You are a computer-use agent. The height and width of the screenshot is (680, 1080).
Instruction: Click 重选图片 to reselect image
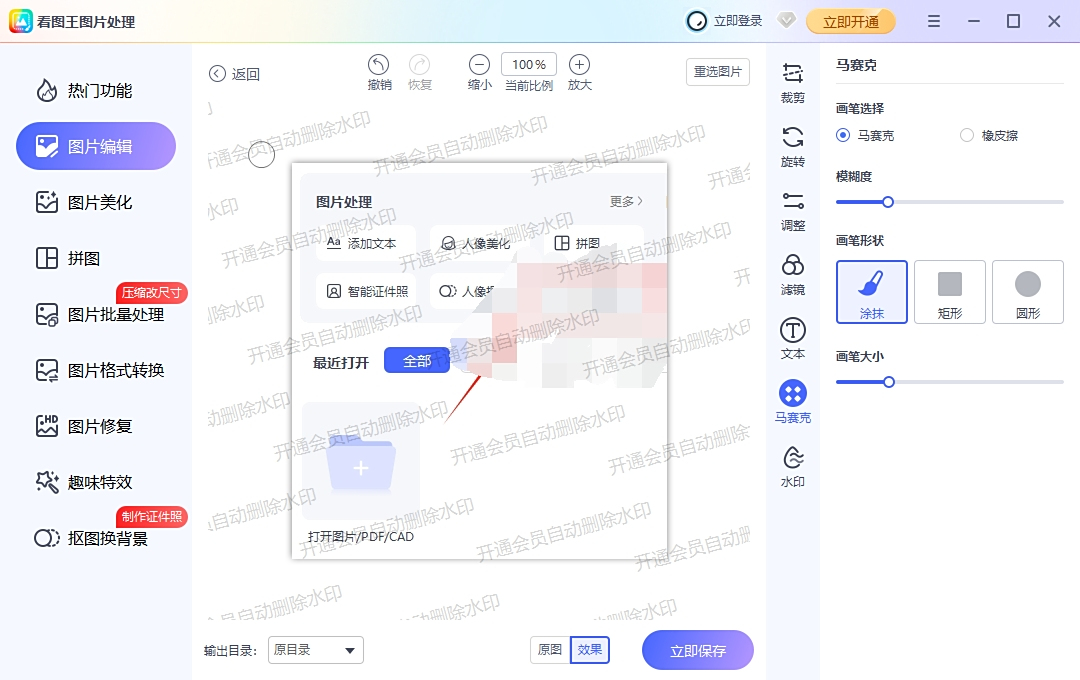tap(717, 72)
